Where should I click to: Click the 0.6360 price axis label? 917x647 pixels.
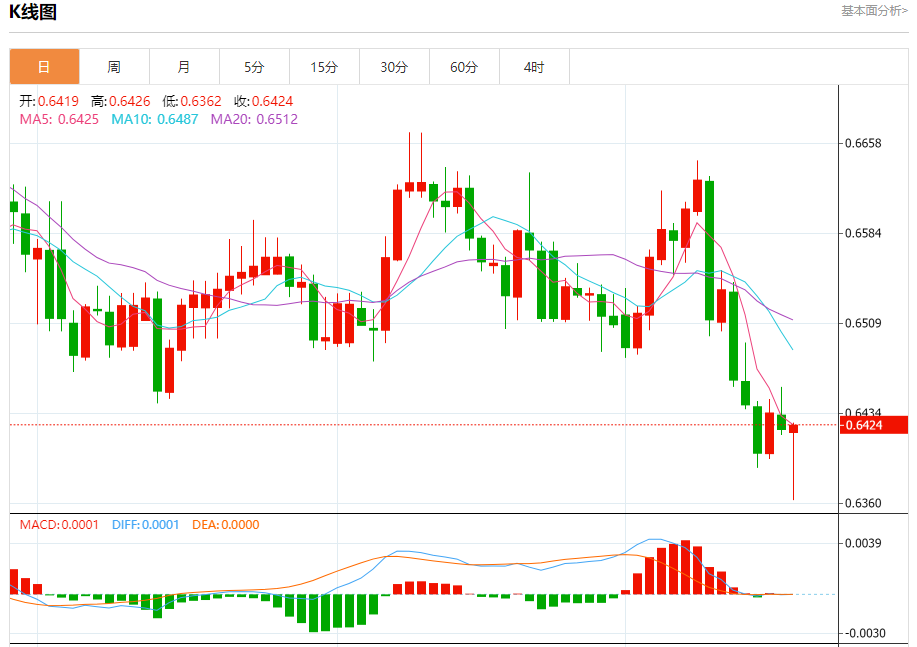click(x=863, y=503)
